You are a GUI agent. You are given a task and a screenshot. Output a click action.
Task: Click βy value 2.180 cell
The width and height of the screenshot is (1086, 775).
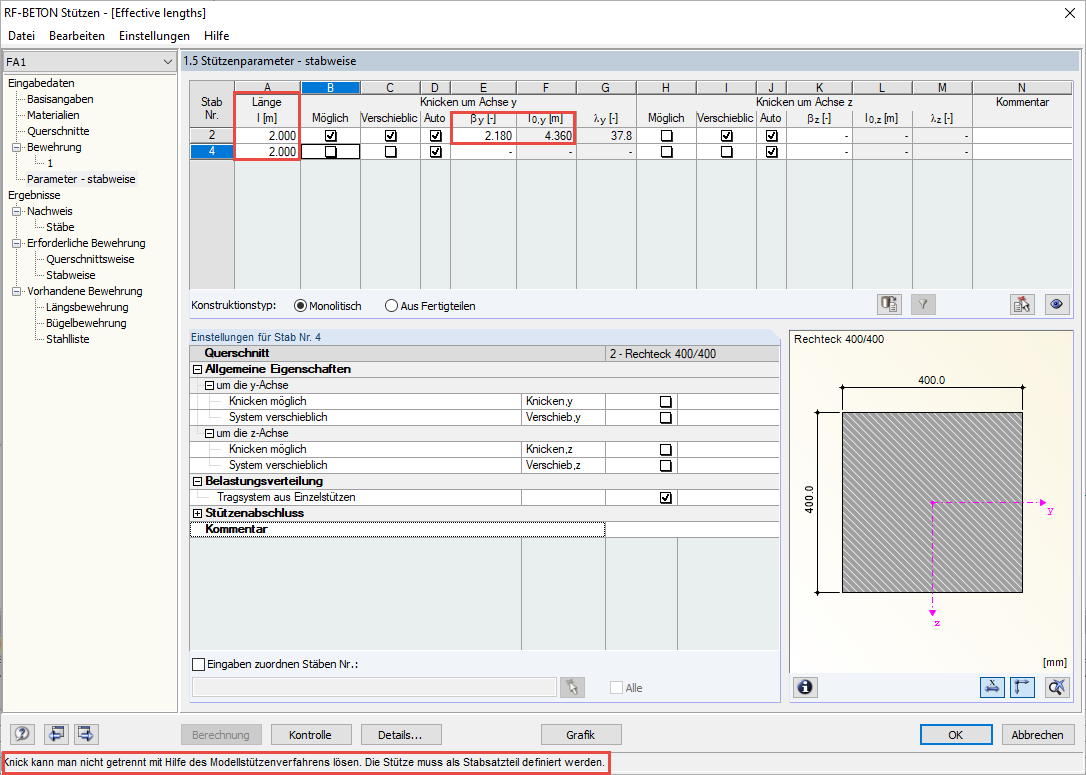point(483,136)
